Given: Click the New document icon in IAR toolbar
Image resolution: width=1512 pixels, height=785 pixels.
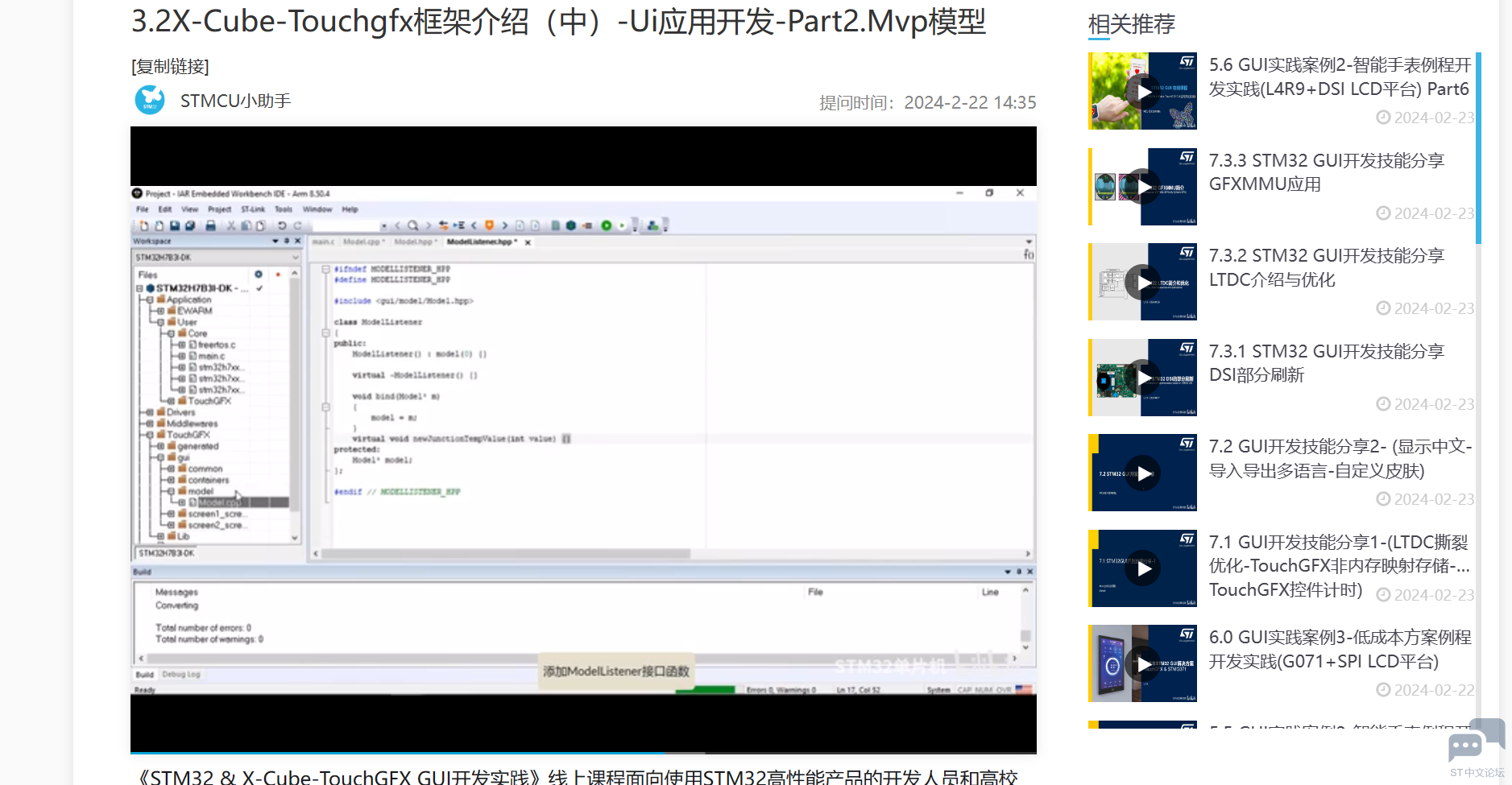Looking at the screenshot, I should coord(144,226).
